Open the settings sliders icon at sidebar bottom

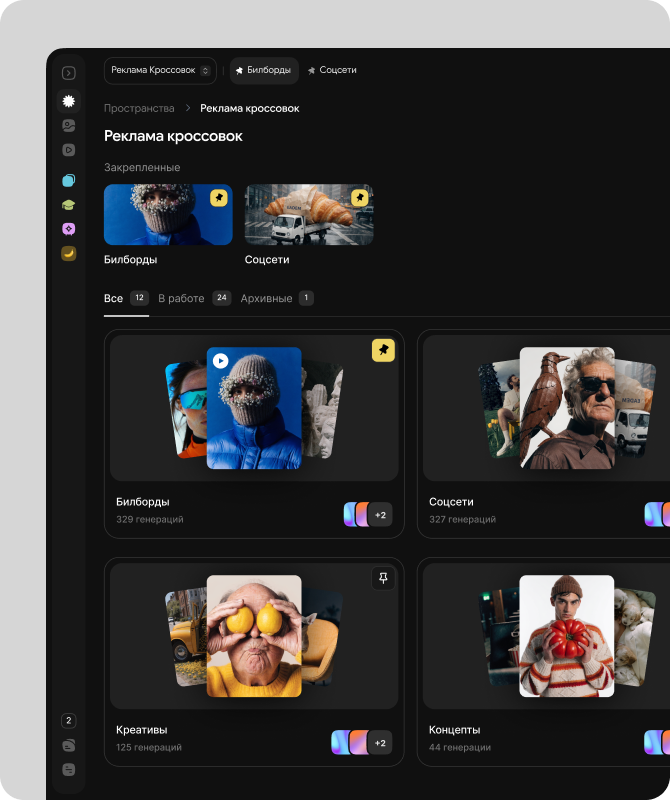(68, 769)
